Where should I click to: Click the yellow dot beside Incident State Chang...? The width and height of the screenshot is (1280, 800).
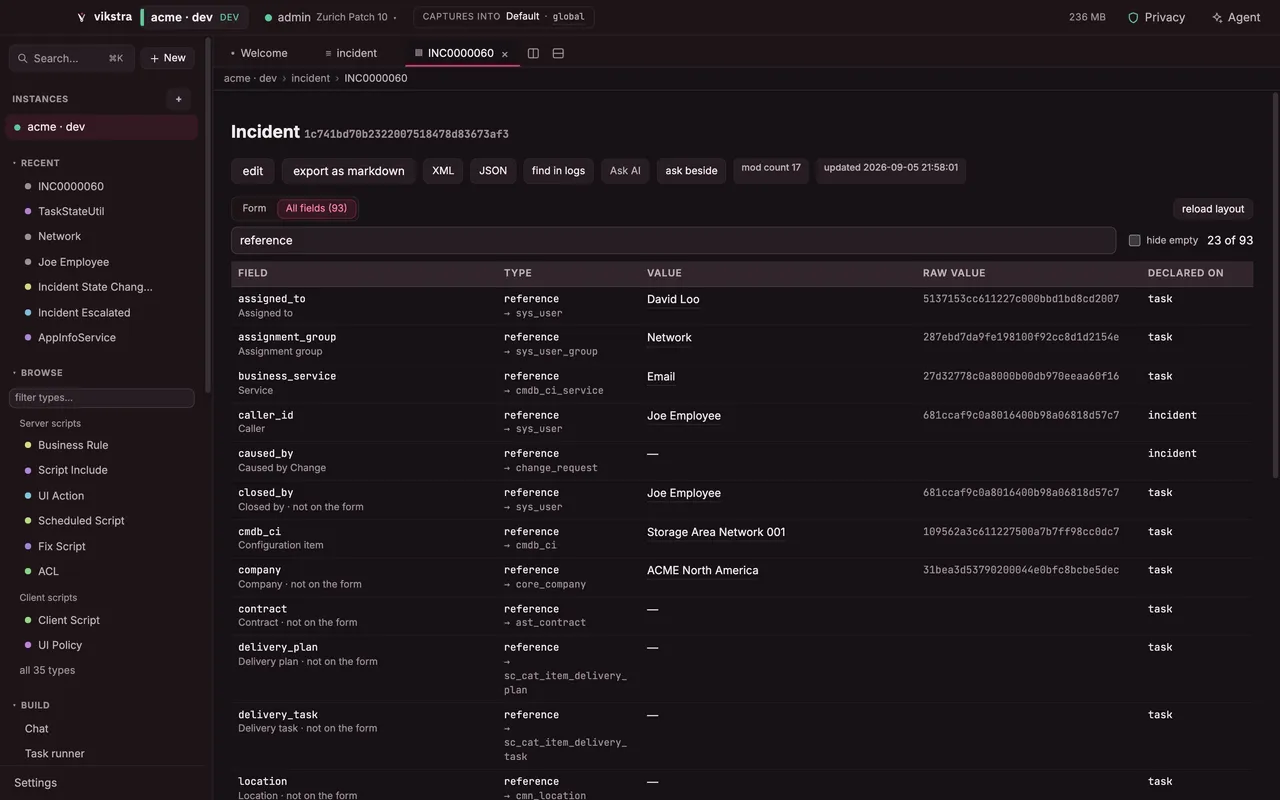pyautogui.click(x=28, y=287)
